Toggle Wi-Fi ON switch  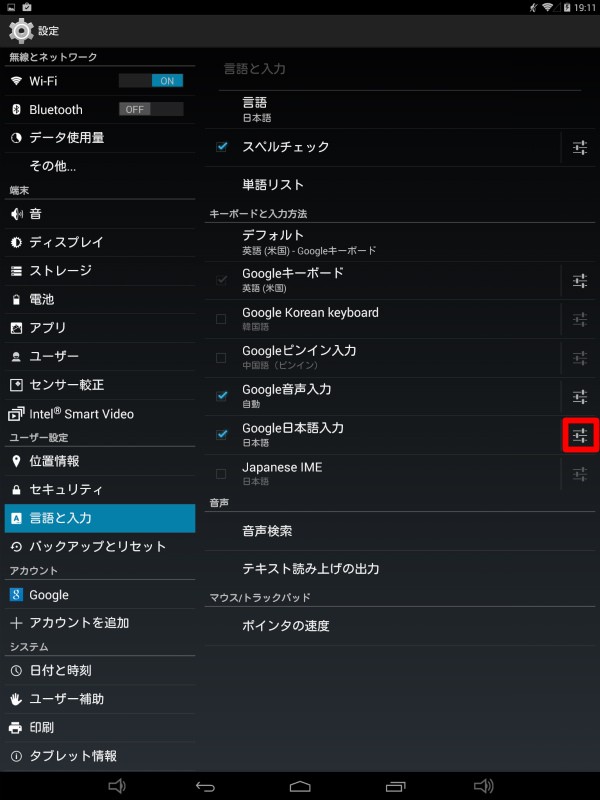(x=151, y=81)
